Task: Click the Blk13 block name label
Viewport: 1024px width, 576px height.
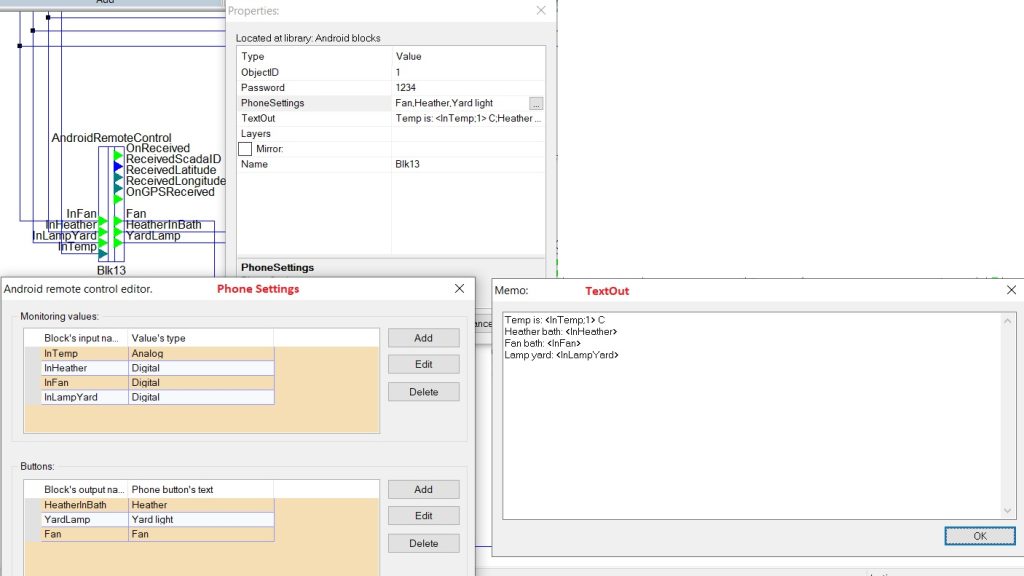Action: coord(111,270)
